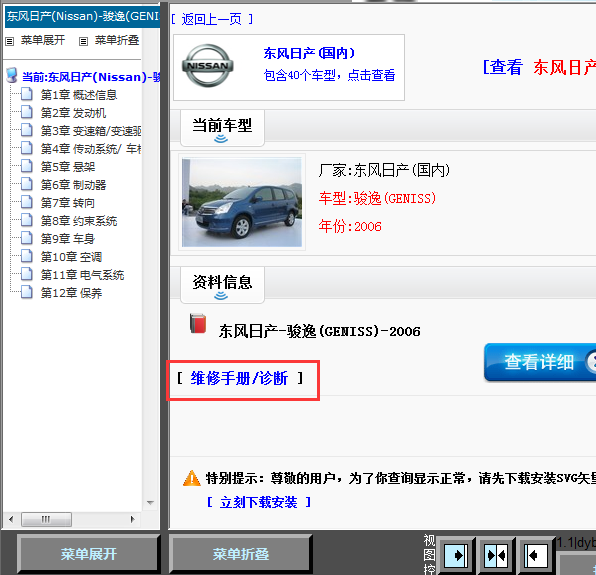Click the page icon for 第6章 制动器
This screenshot has height=575, width=596.
pyautogui.click(x=27, y=184)
